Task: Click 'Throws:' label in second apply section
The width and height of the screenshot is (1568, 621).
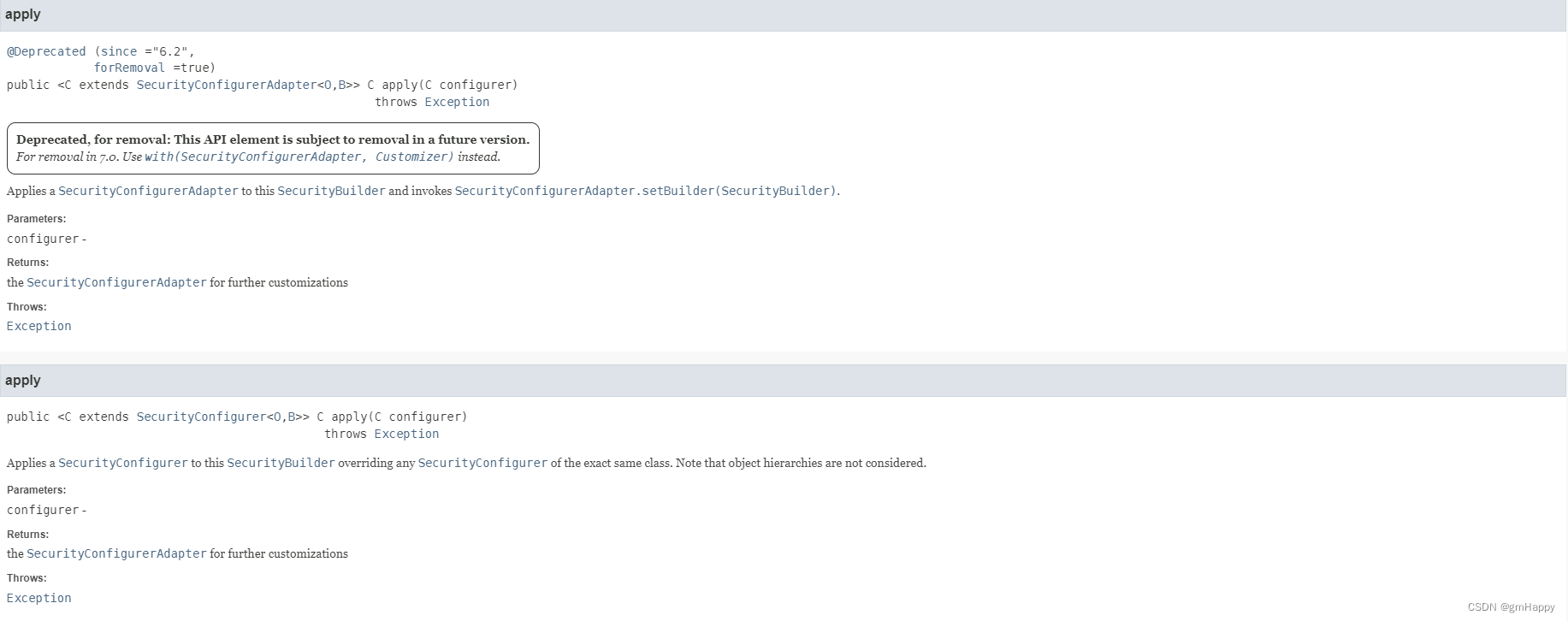Action: tap(27, 578)
